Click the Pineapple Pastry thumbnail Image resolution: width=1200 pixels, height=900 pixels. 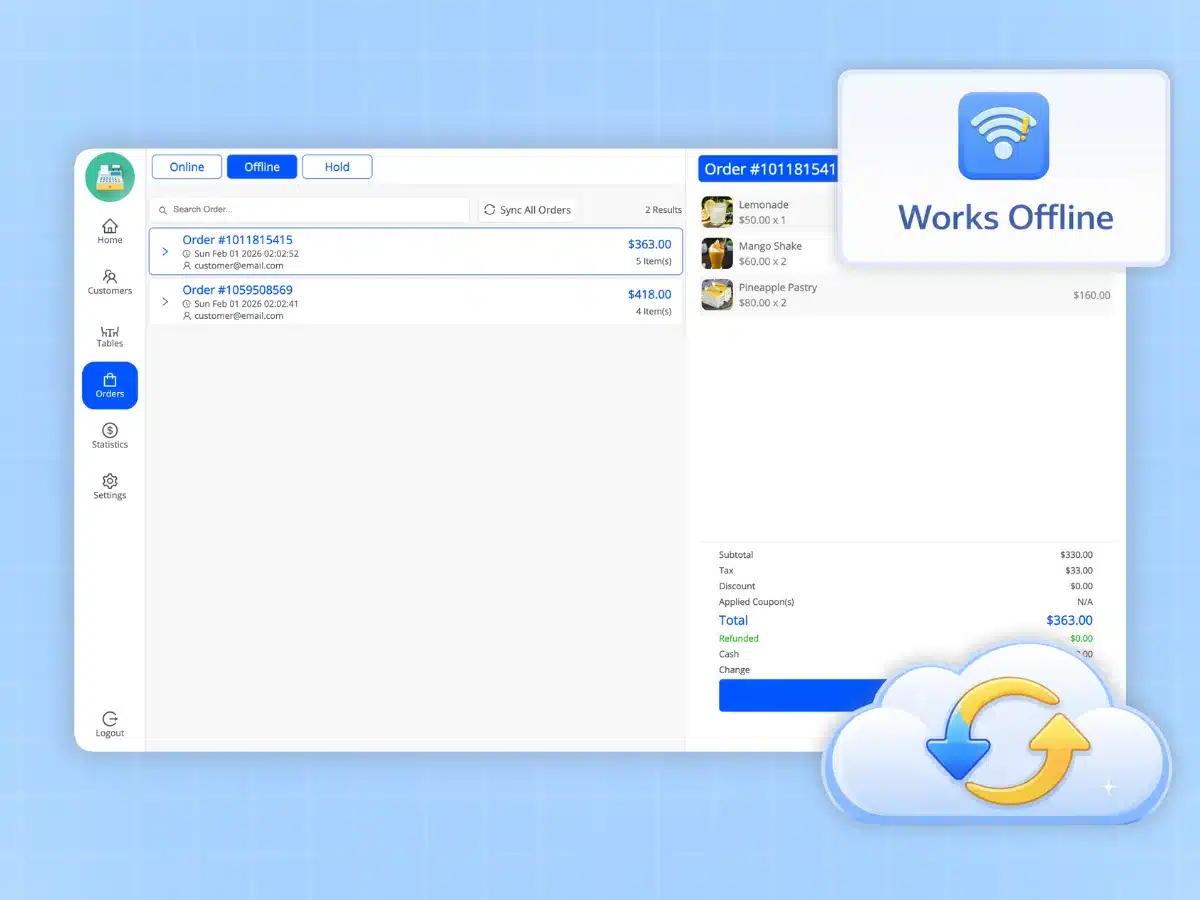[x=716, y=295]
